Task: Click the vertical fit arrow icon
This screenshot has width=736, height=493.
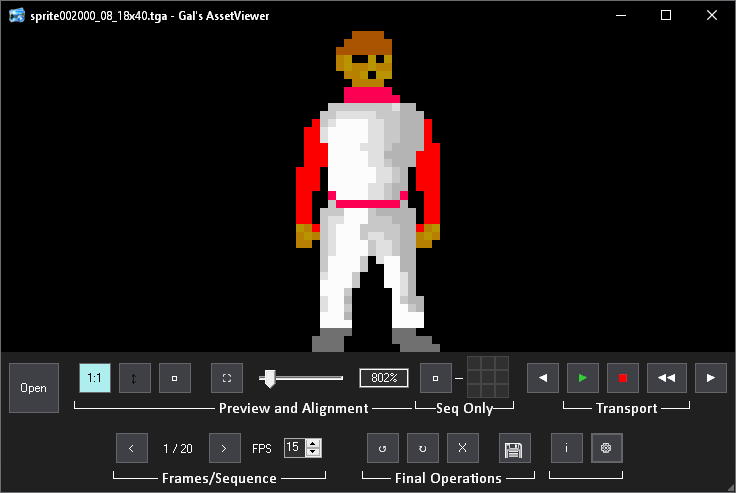Action: pos(135,378)
